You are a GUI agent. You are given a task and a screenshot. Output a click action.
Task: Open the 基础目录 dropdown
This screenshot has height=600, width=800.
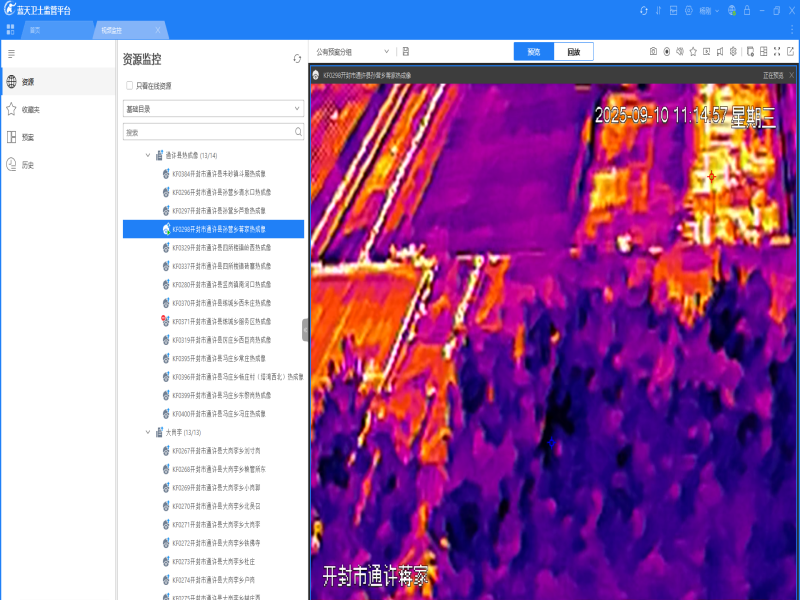[x=213, y=108]
